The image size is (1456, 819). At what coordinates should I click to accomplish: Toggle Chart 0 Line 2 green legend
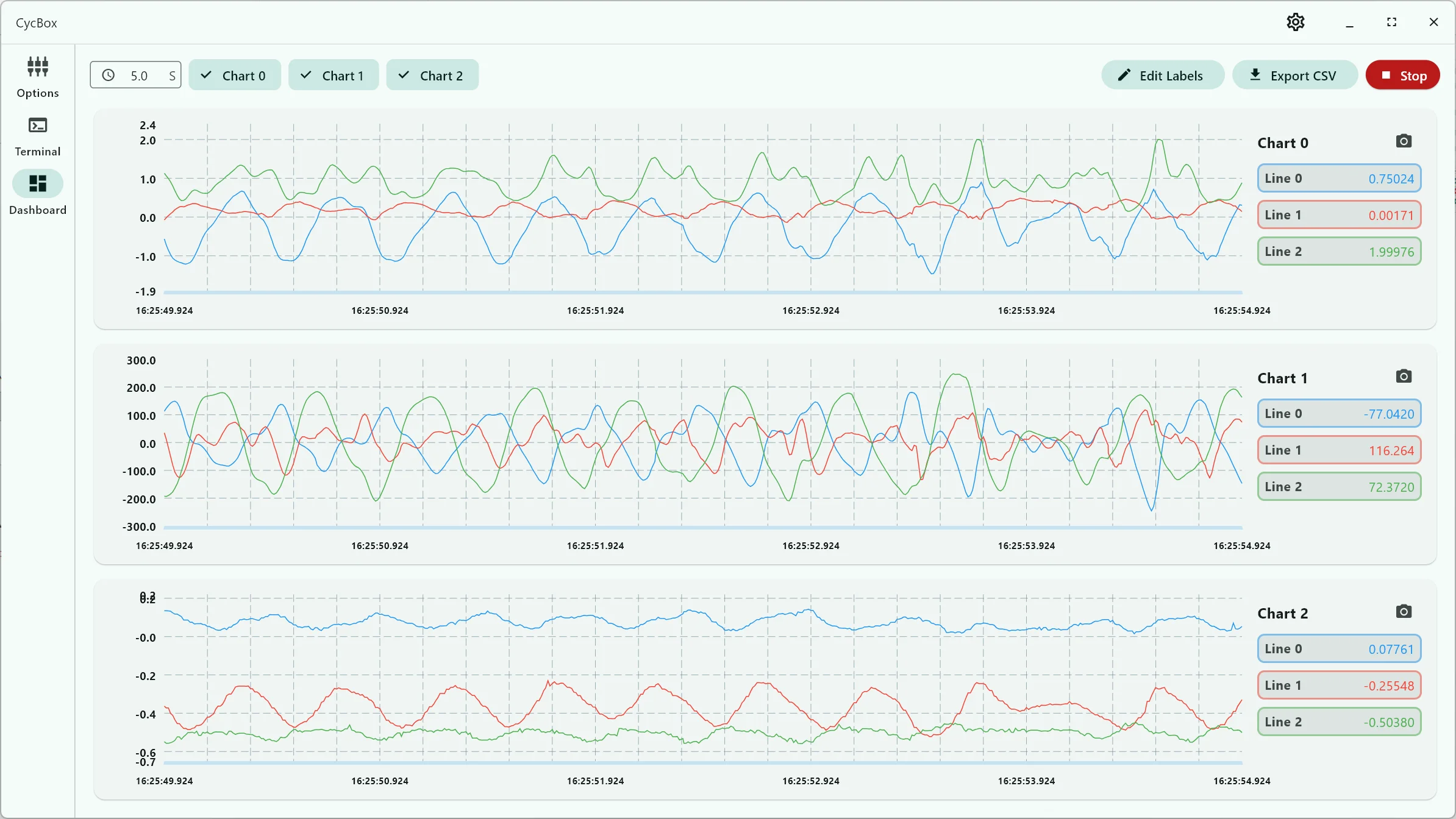click(x=1339, y=252)
